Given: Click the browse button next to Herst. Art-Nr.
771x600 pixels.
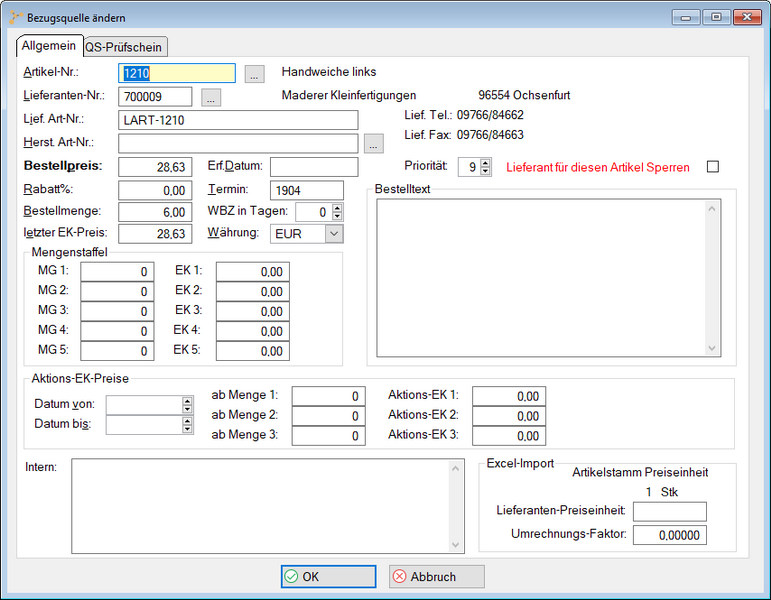Looking at the screenshot, I should (x=374, y=144).
